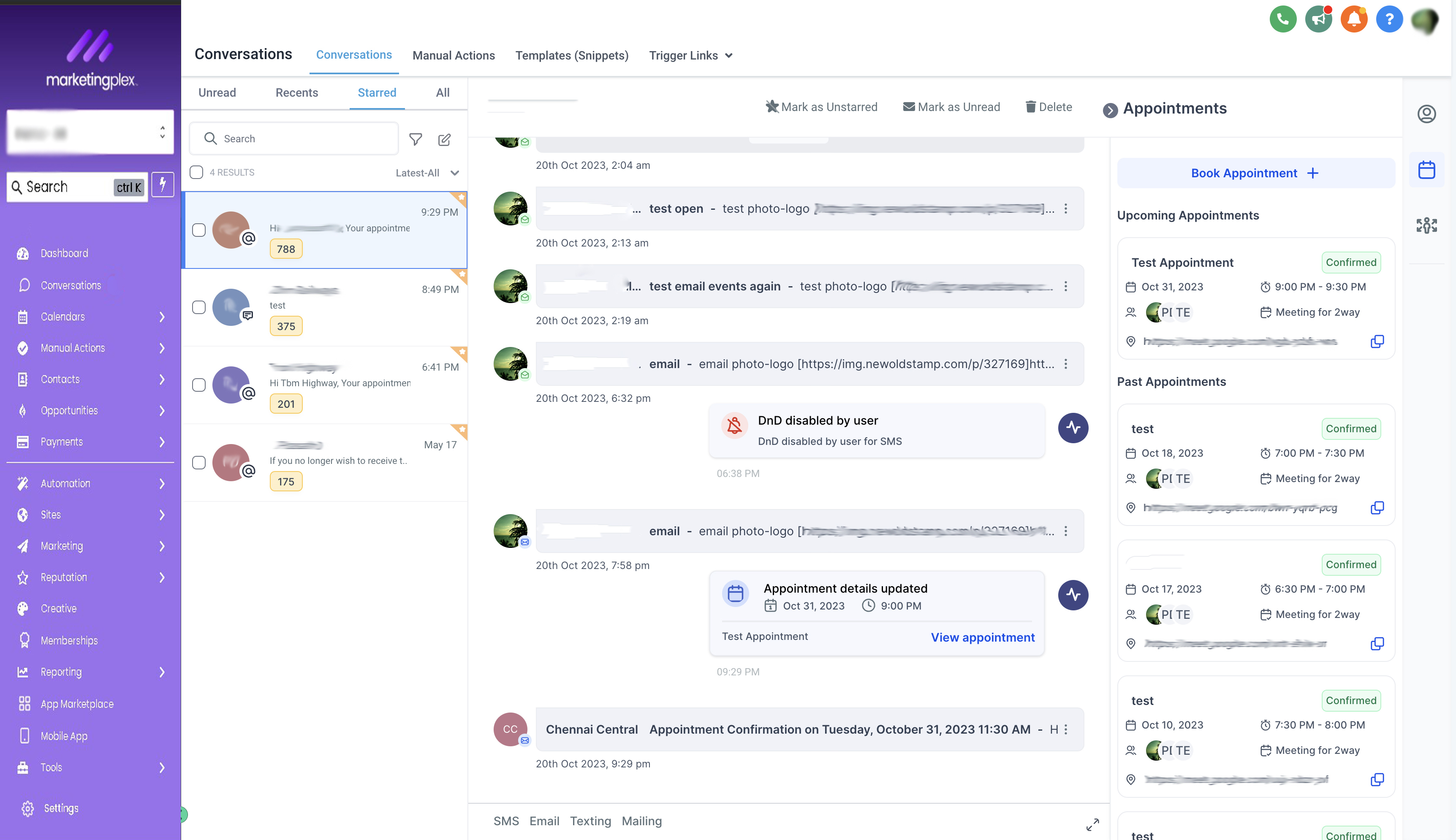The width and height of the screenshot is (1456, 840).
Task: Switch to the Unread tab
Action: coord(217,93)
